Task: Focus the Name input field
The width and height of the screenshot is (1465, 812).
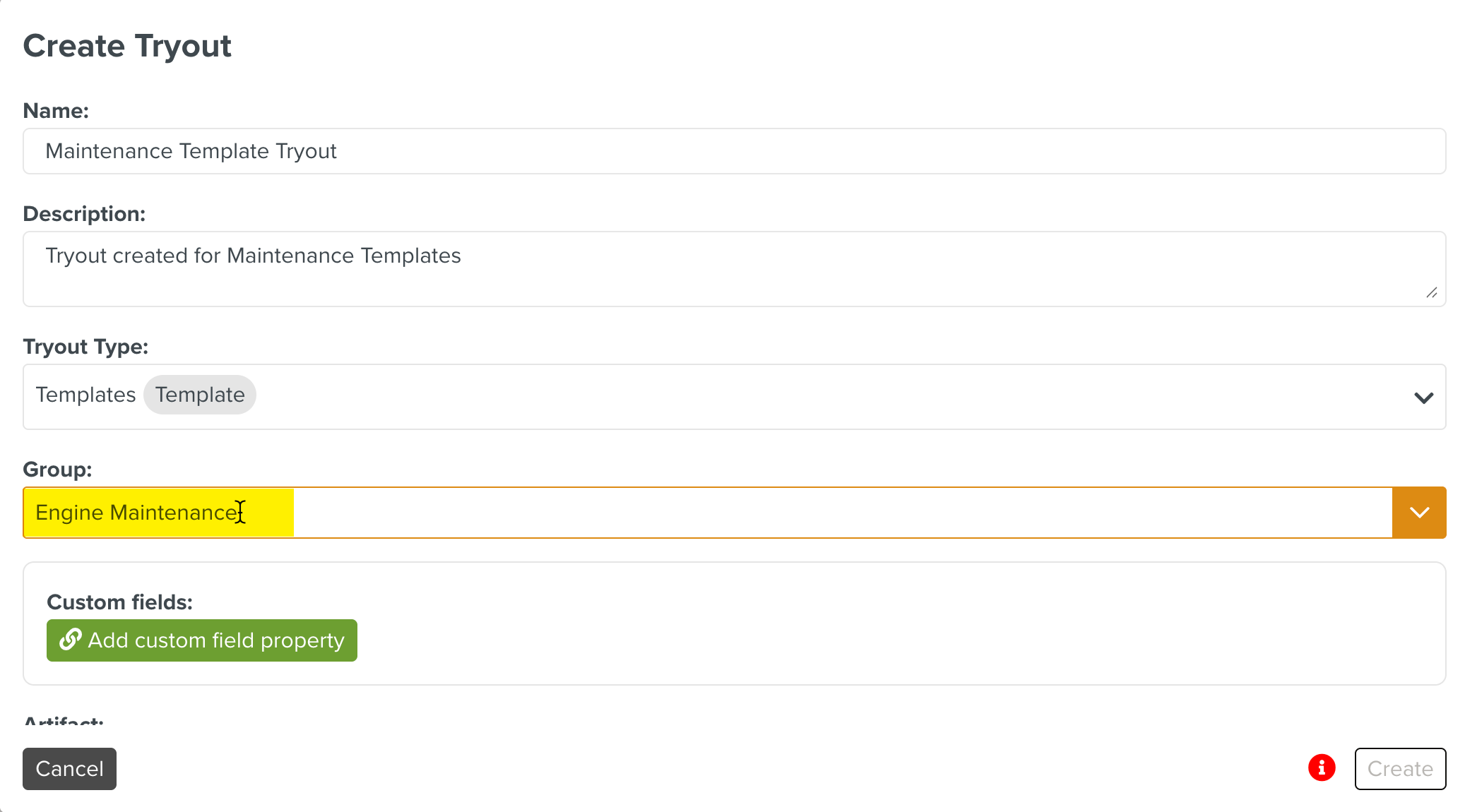Action: (734, 151)
